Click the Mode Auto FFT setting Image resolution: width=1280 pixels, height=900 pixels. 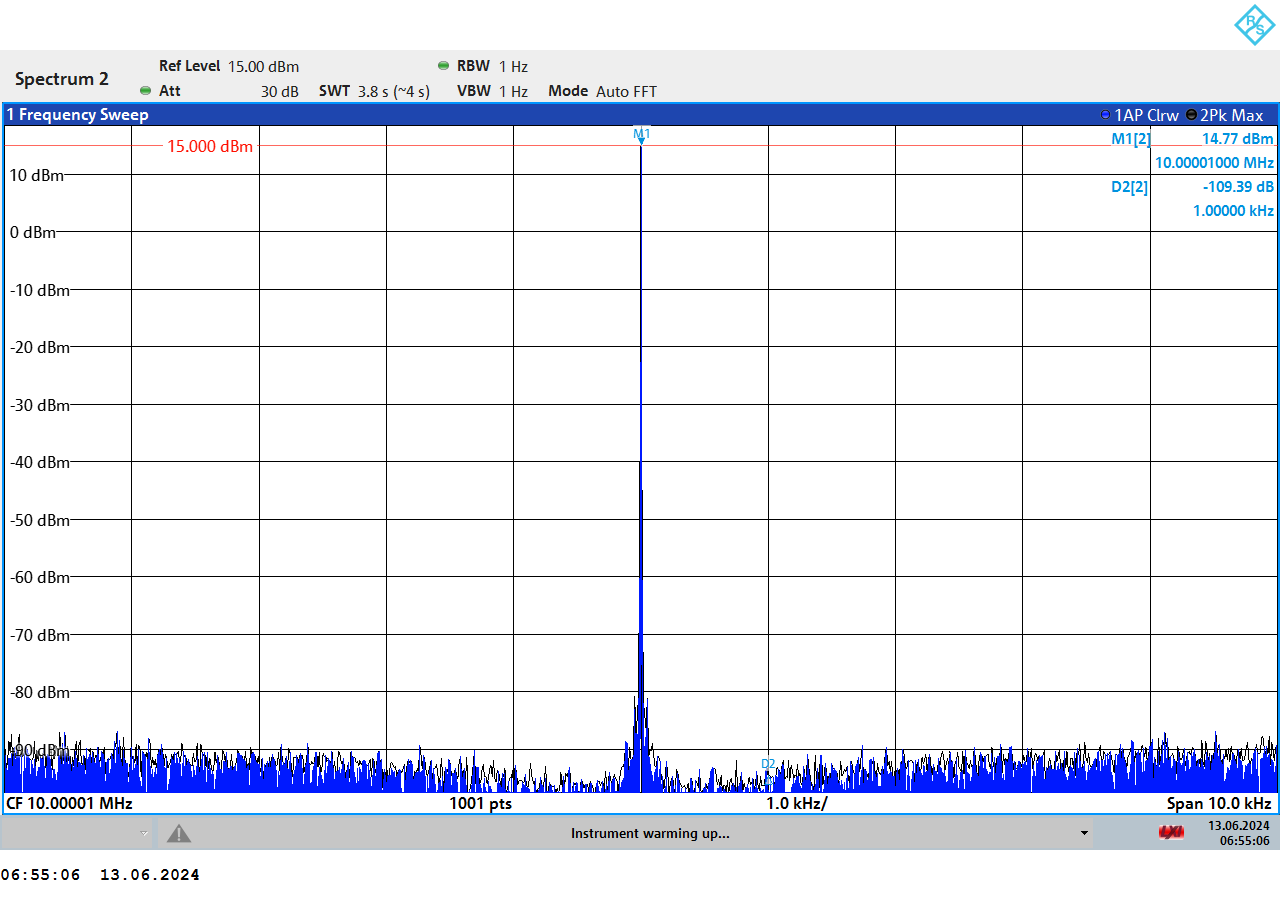tap(602, 91)
